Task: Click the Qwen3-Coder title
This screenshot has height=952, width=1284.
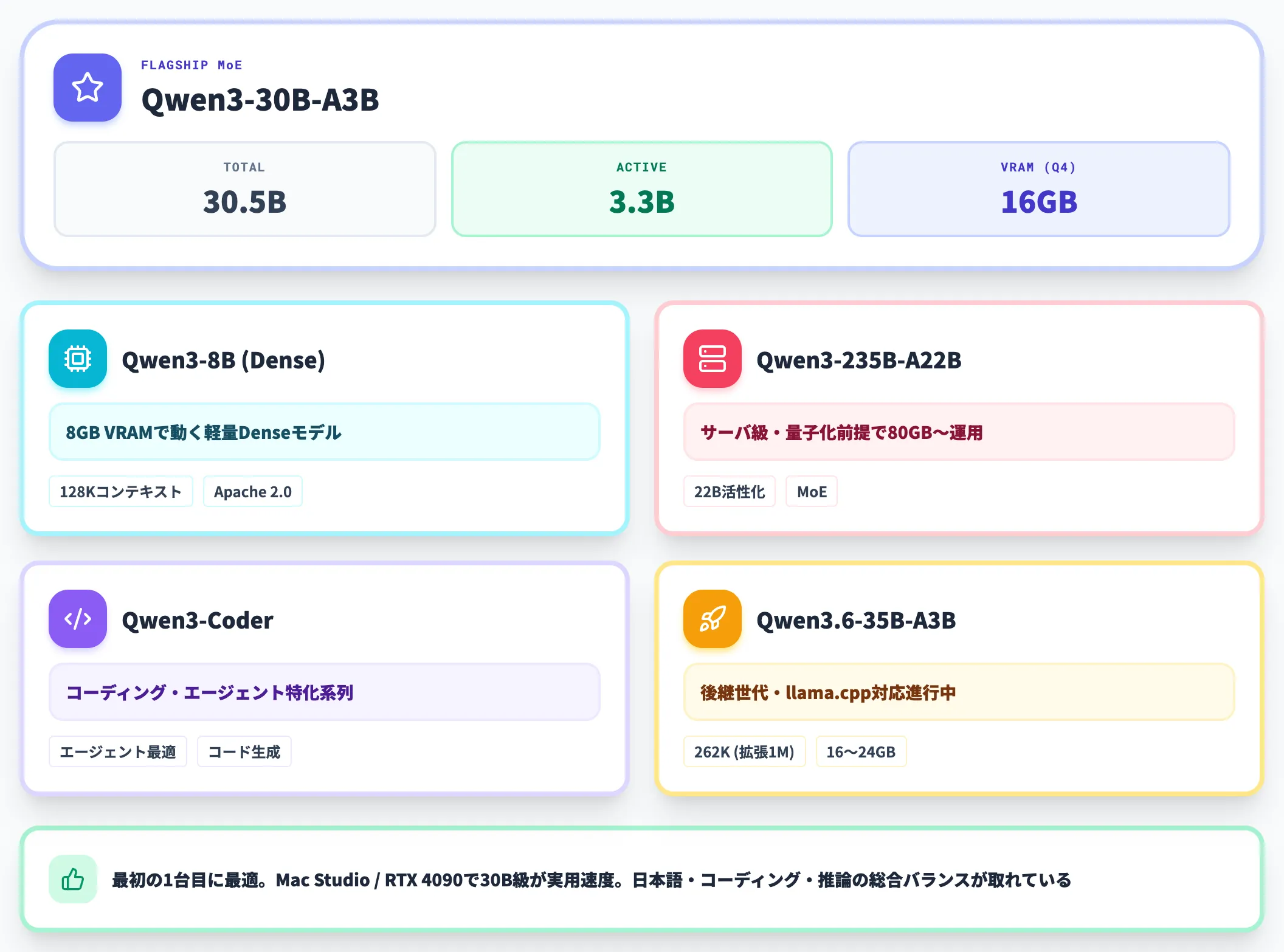Action: (x=198, y=620)
